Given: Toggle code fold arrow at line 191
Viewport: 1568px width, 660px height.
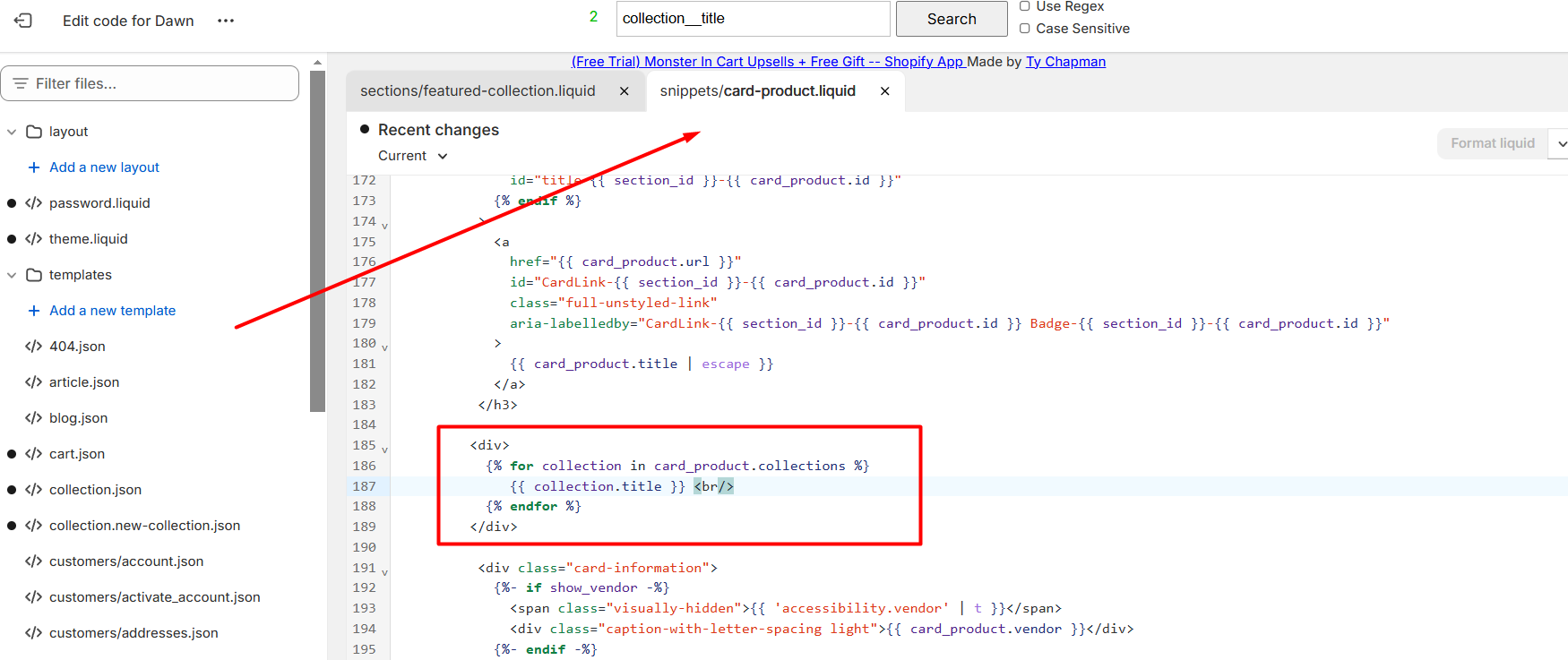Looking at the screenshot, I should [x=384, y=572].
